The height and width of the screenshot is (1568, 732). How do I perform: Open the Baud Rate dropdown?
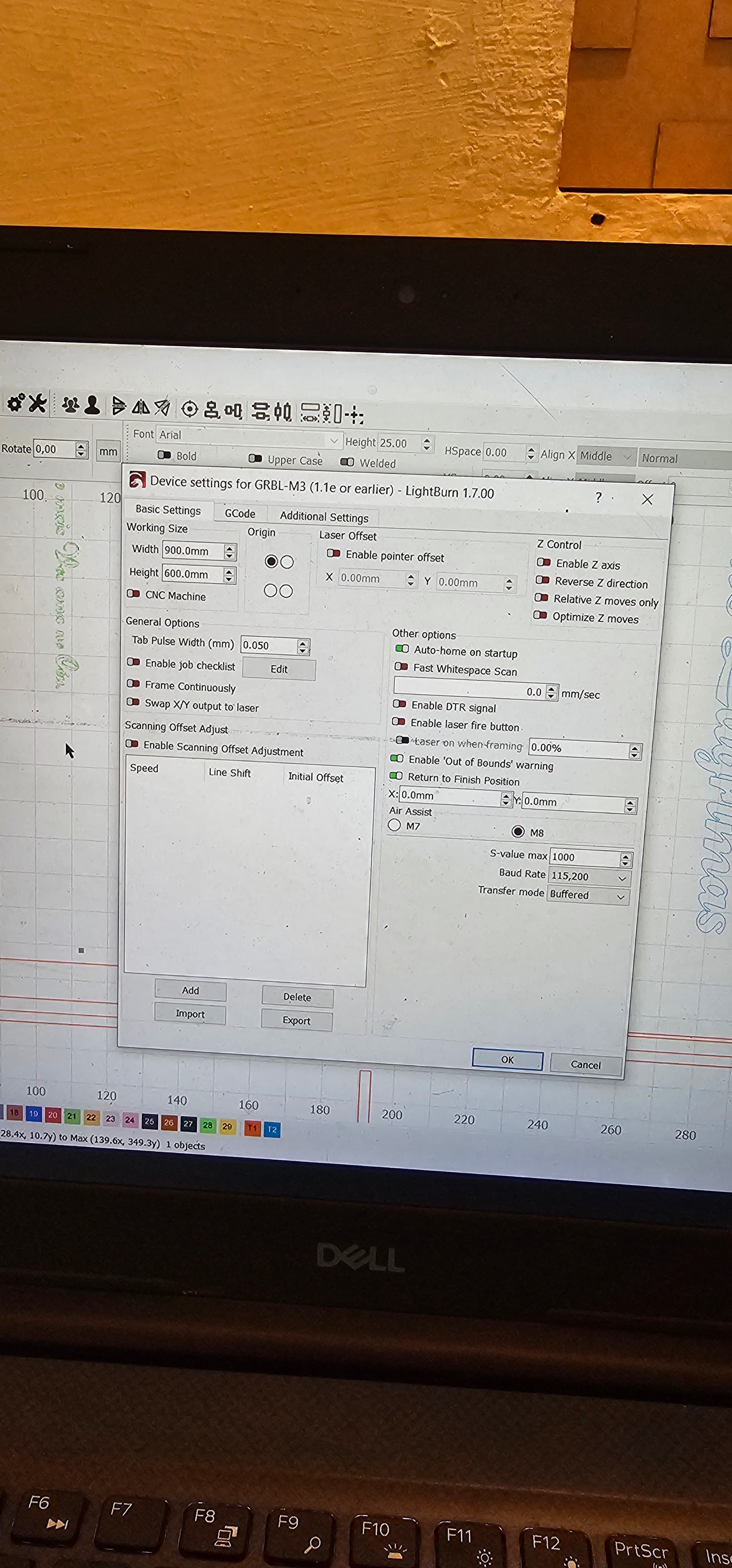click(589, 877)
